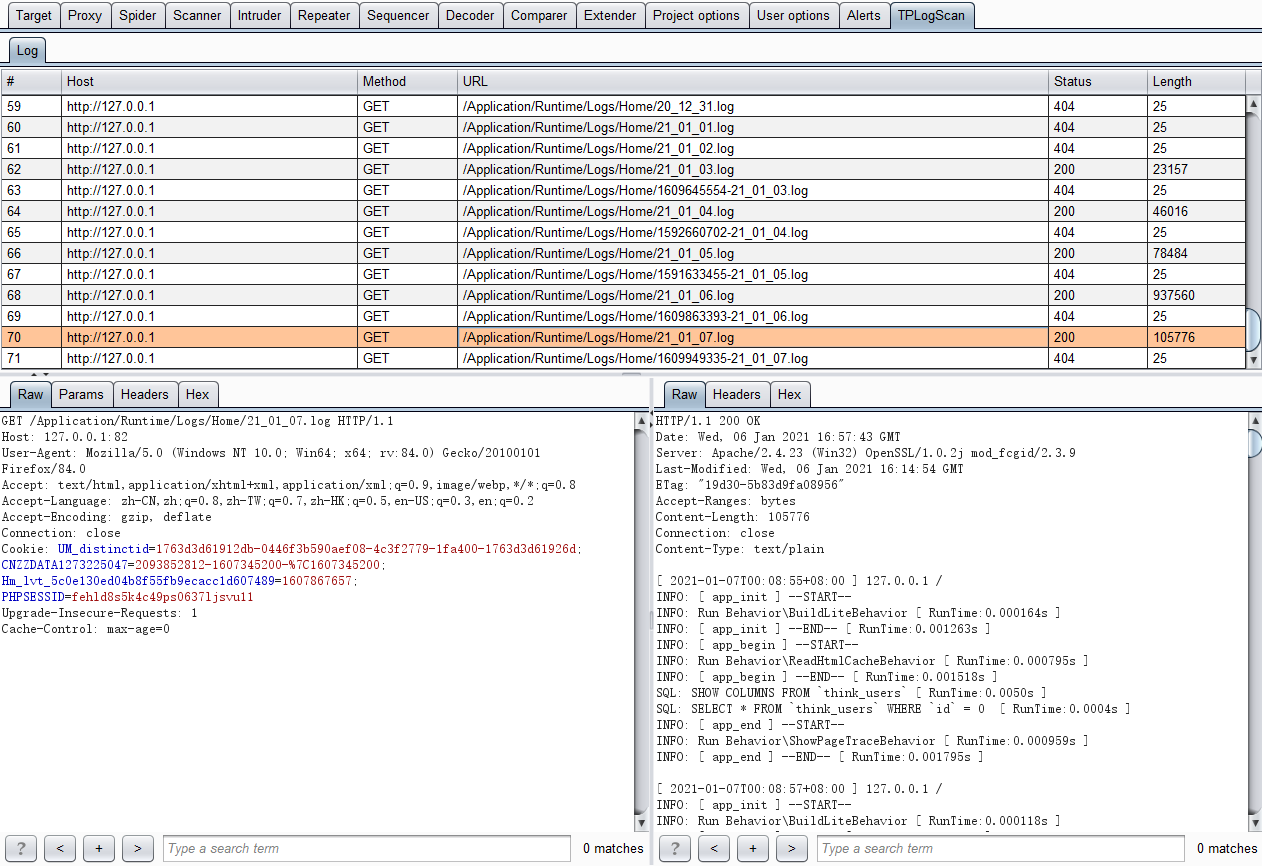Screen dimensions: 1262x866
Task: Sort log by Method column header
Action: pyautogui.click(x=407, y=81)
